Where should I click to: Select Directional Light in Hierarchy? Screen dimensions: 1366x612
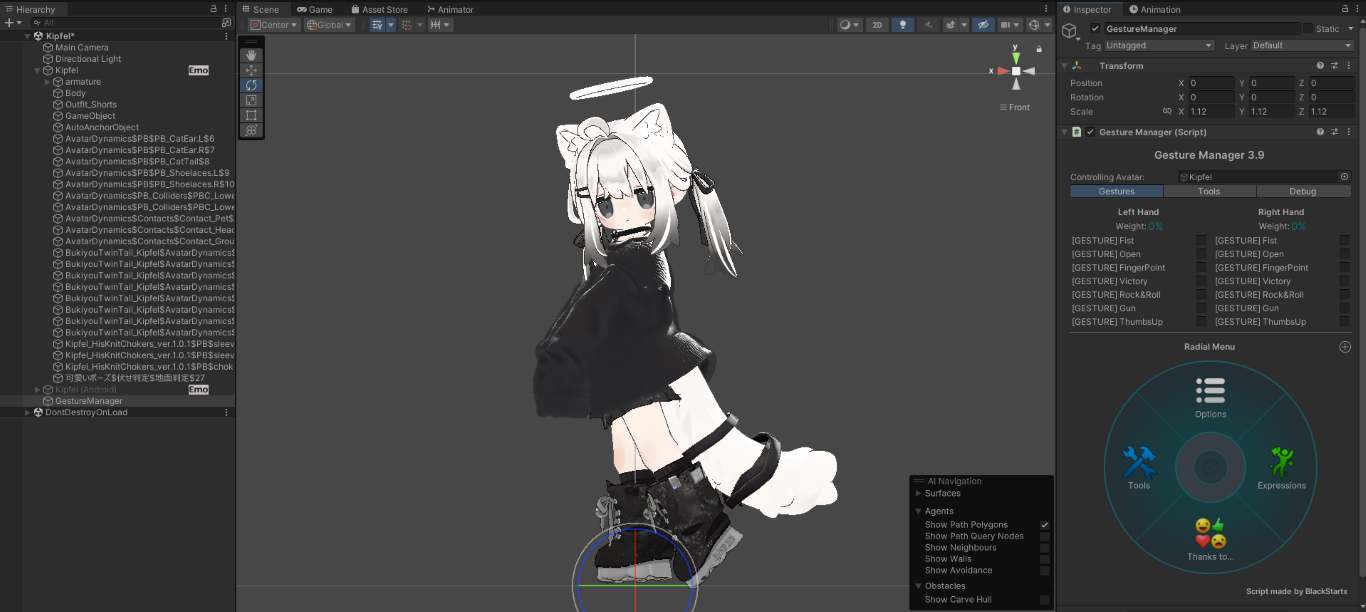(88, 59)
